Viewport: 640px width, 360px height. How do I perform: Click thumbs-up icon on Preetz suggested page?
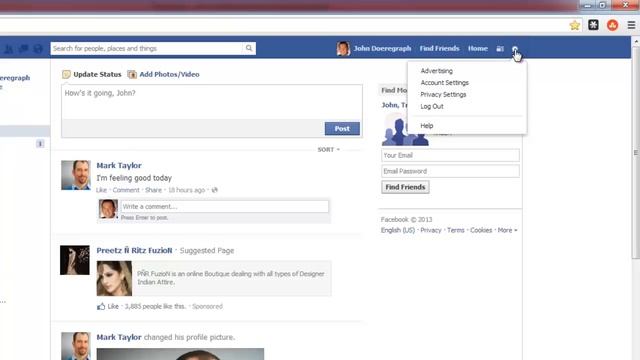[101, 306]
